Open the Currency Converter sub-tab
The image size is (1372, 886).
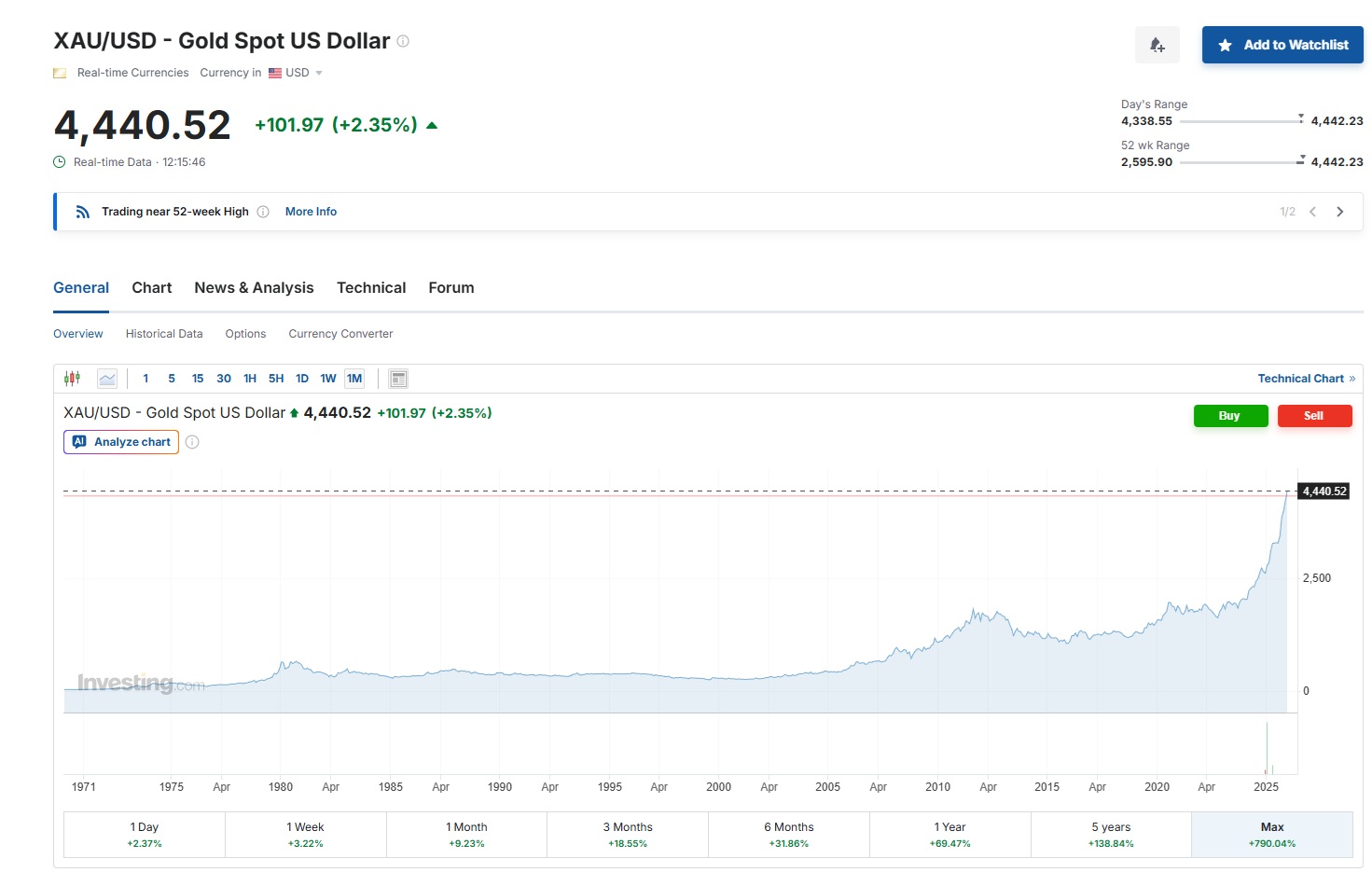tap(340, 334)
